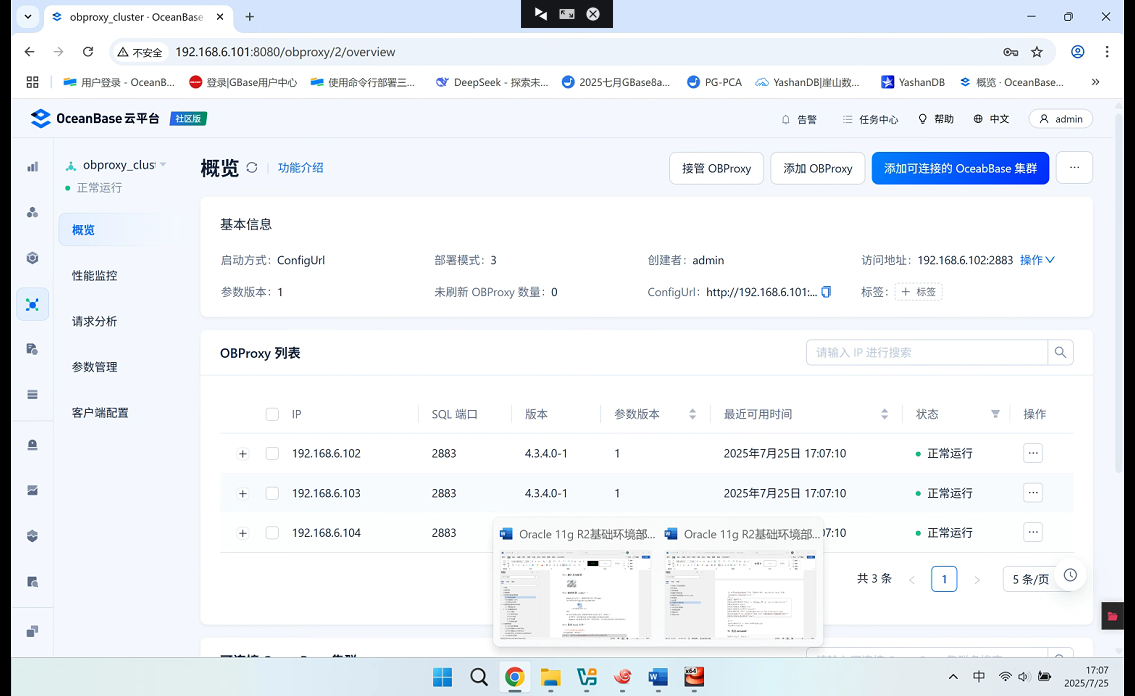Check the box for 192.168.6.102
Screen dimensions: 1135x696
[272, 454]
